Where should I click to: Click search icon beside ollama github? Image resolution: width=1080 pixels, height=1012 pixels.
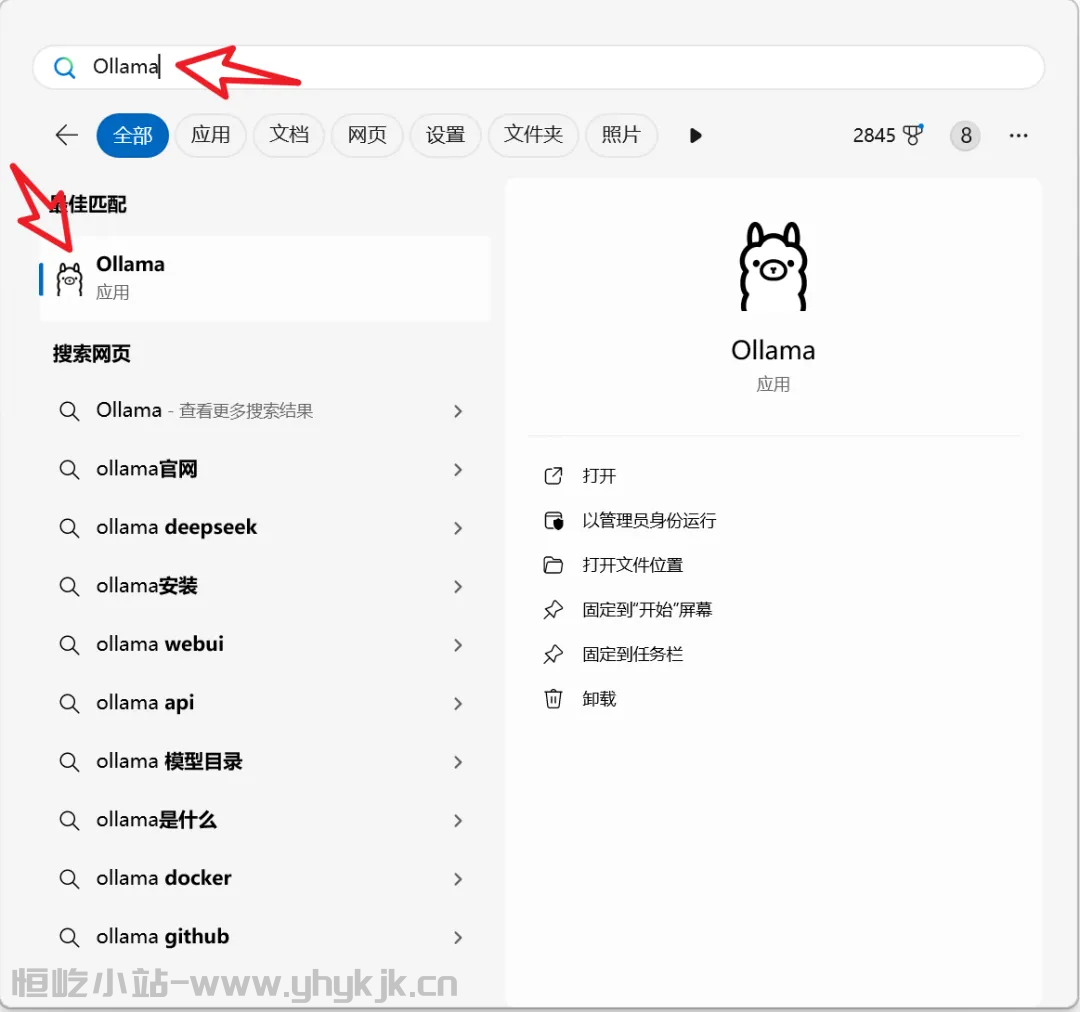tap(69, 938)
